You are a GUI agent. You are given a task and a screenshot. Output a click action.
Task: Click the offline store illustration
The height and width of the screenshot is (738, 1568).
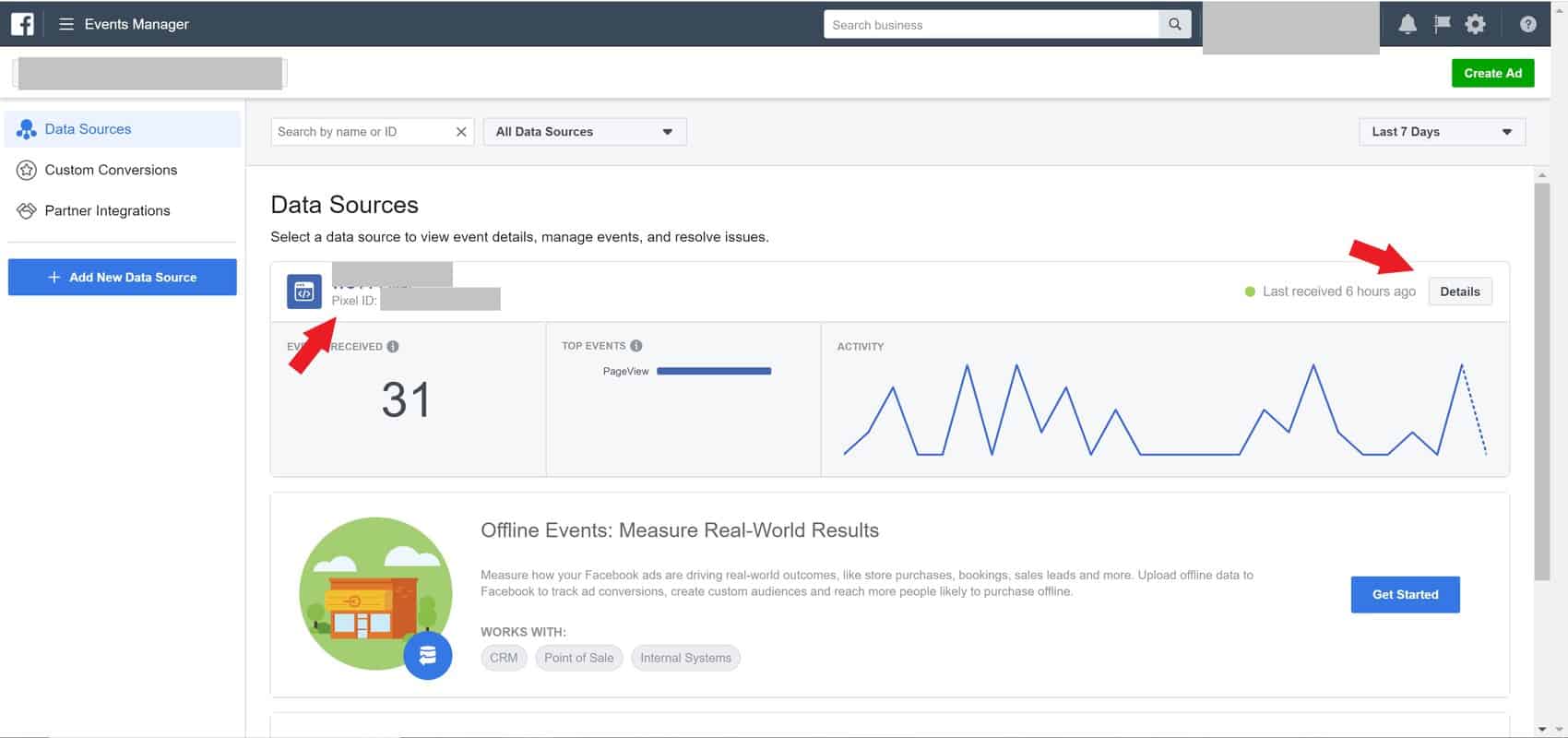(376, 593)
